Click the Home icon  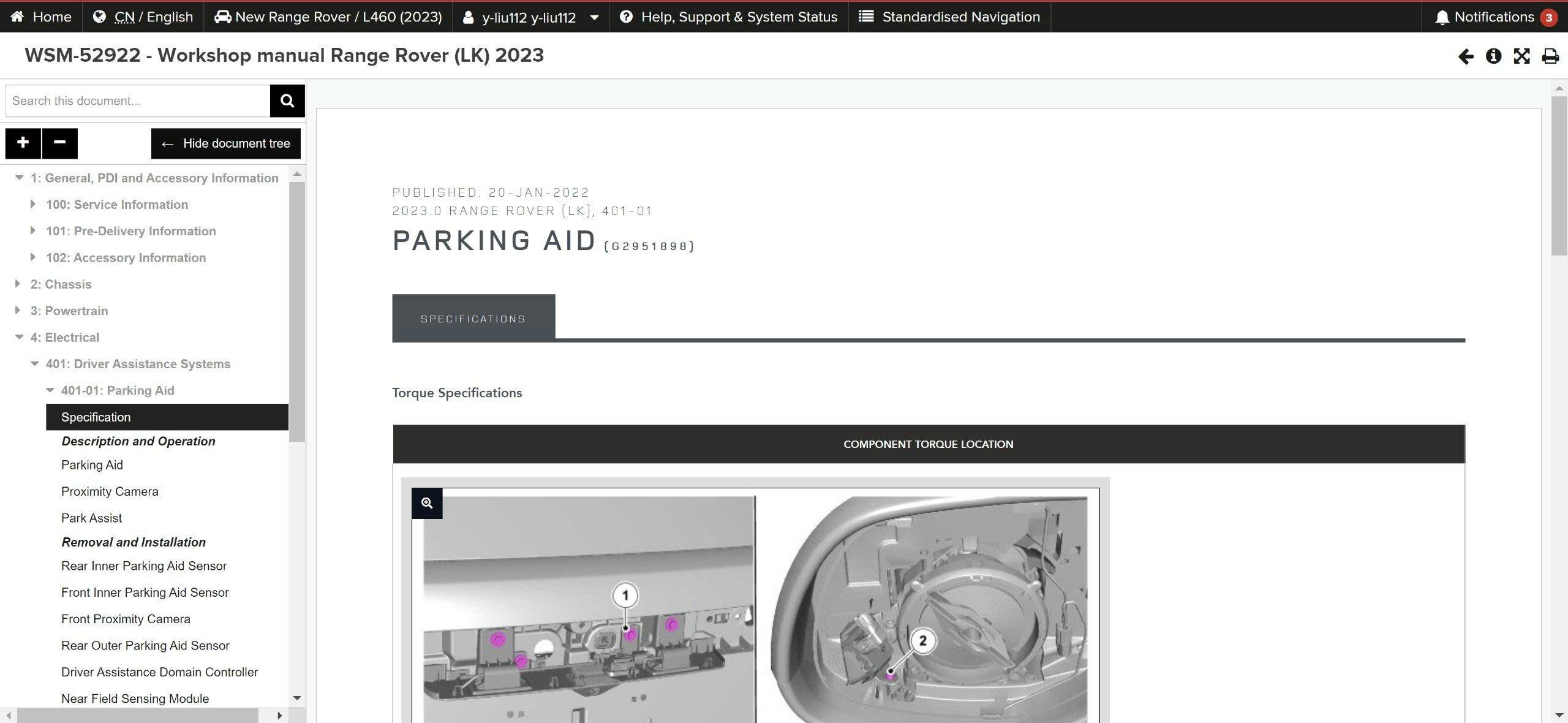[18, 17]
